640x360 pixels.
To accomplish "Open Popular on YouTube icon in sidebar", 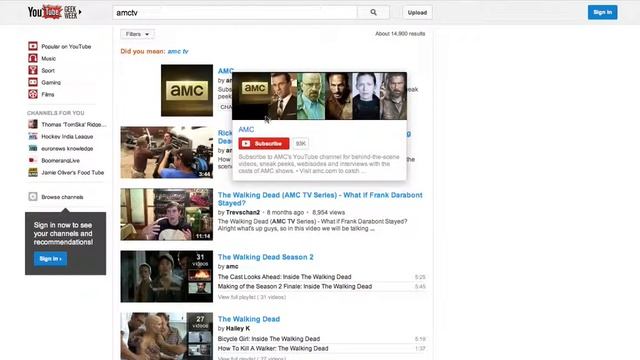I will point(33,46).
